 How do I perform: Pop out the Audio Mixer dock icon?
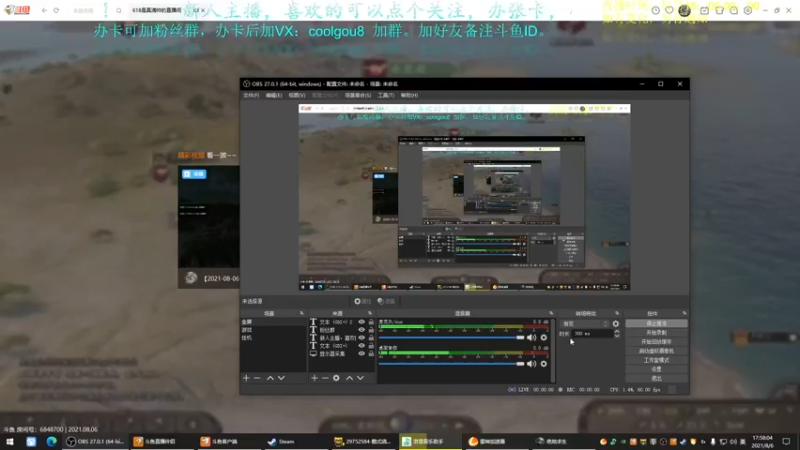click(x=551, y=313)
